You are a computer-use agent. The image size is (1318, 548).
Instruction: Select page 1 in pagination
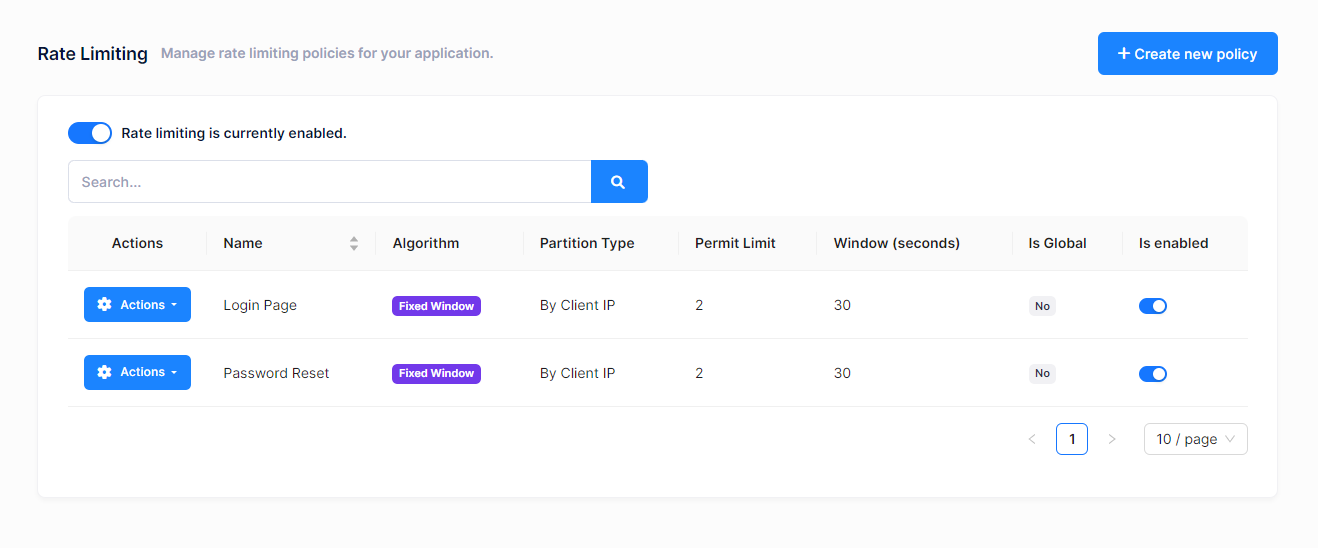pos(1072,439)
